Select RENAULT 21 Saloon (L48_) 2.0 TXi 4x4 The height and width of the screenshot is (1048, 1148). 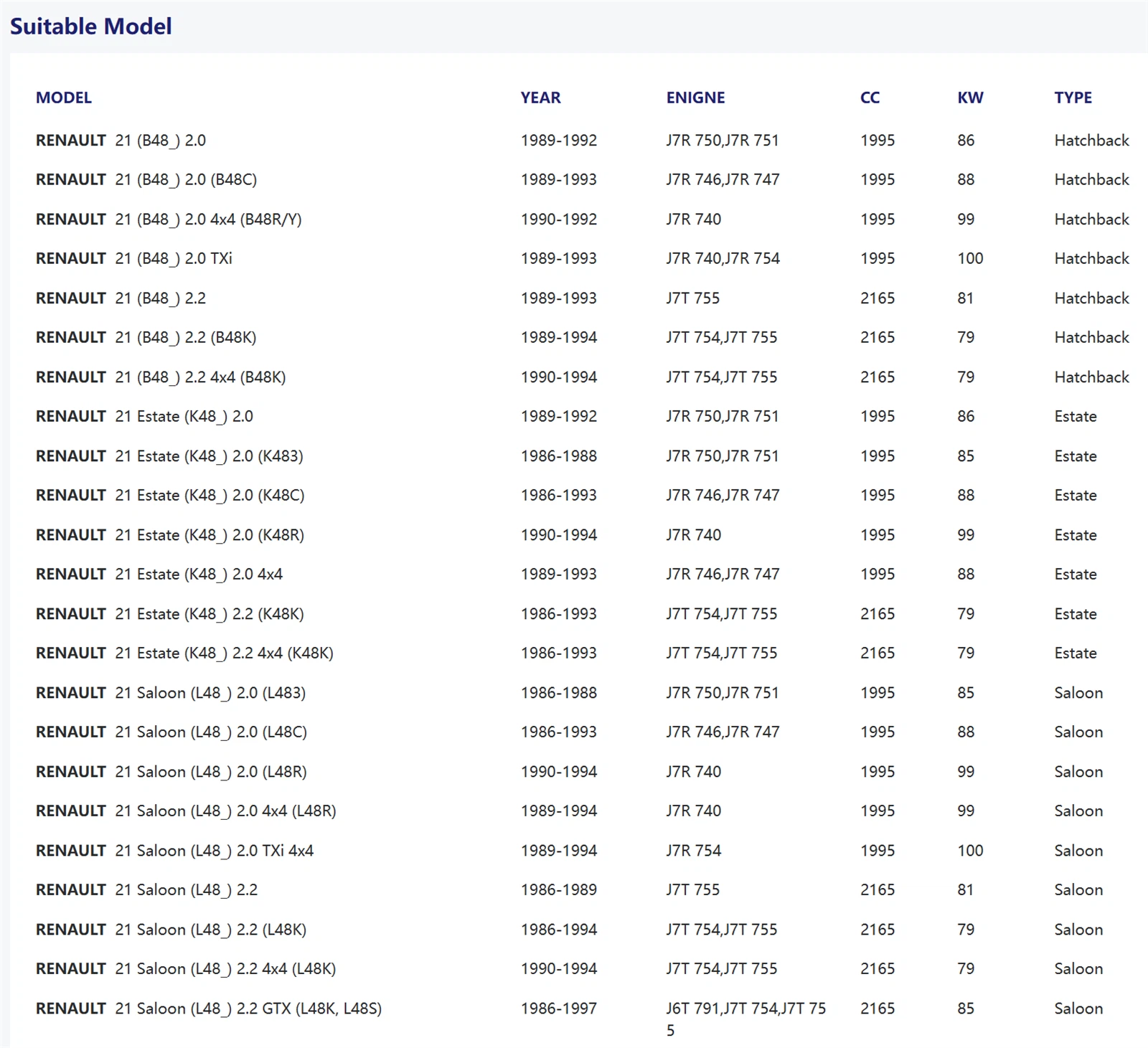[x=174, y=851]
